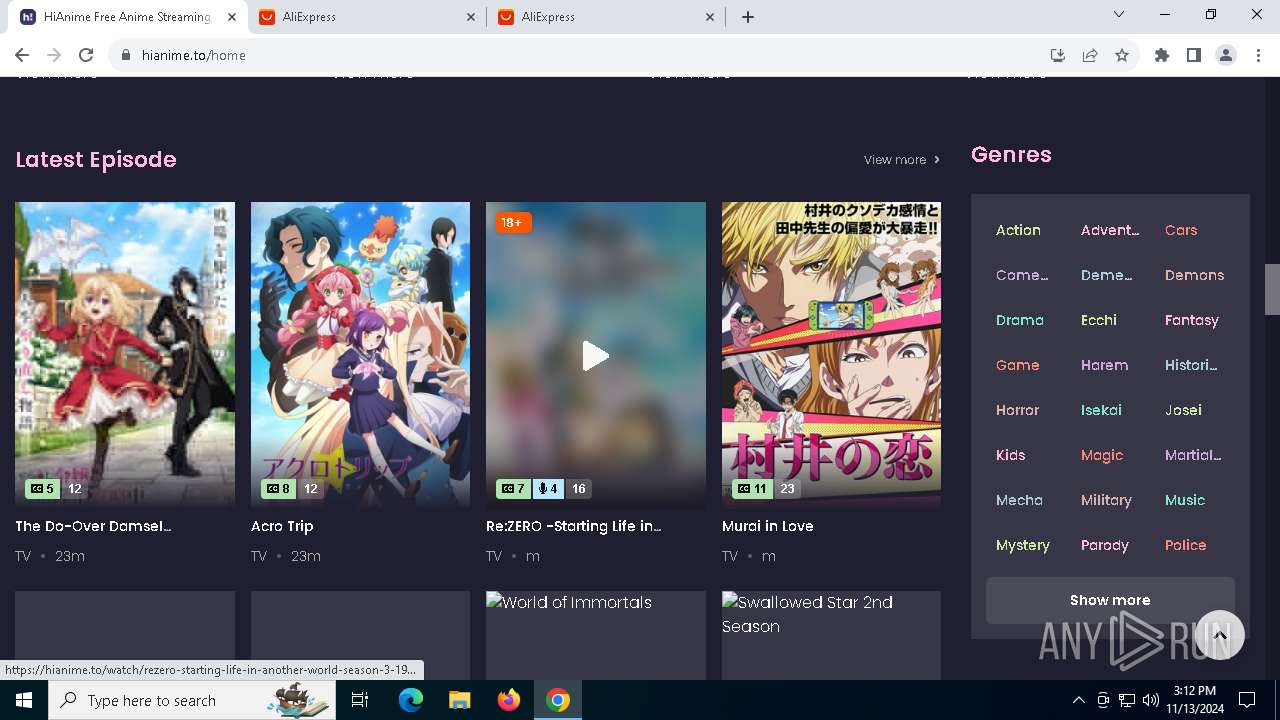Select the Horror genre
The width and height of the screenshot is (1280, 720).
click(1018, 410)
